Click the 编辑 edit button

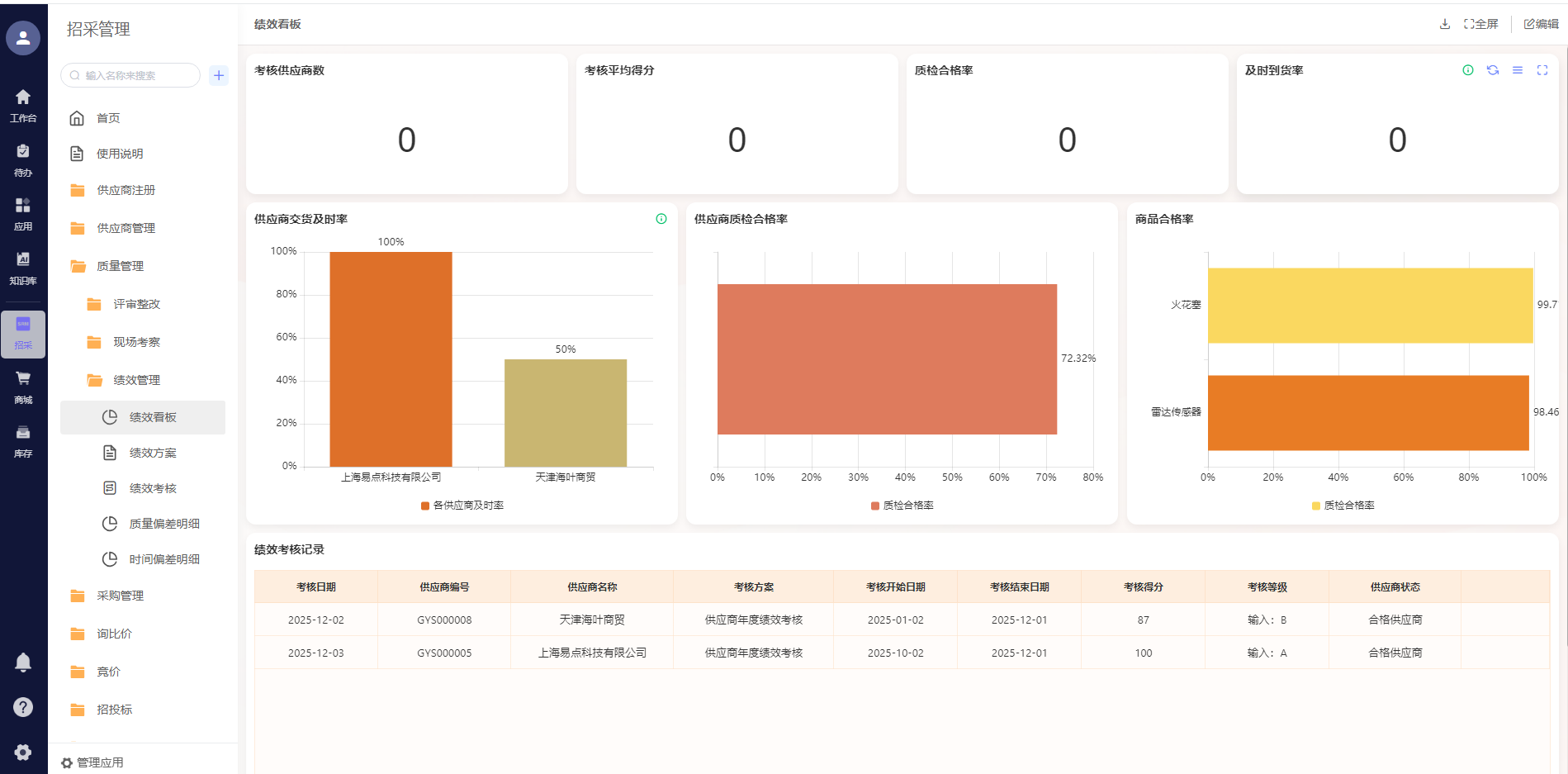coord(1541,24)
